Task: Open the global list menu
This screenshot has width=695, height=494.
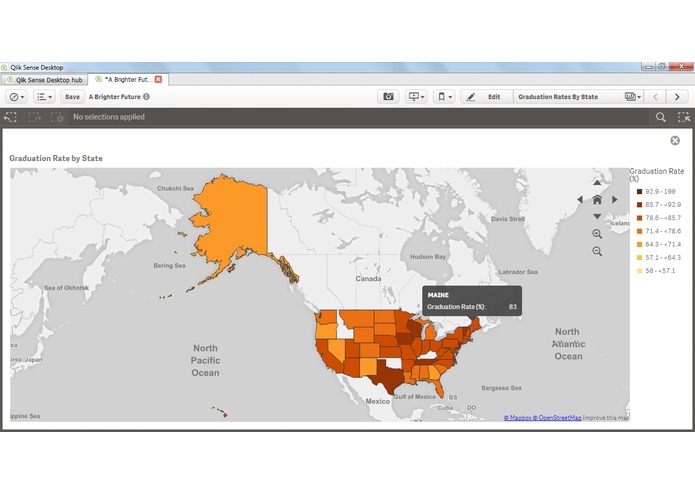Action: pos(44,97)
